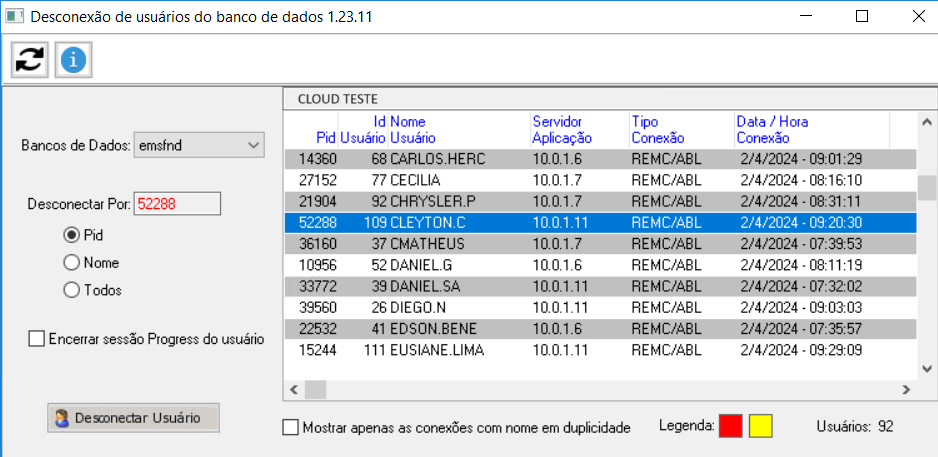This screenshot has width=938, height=457.
Task: Select the DANIEL.G row
Action: [x=600, y=265]
